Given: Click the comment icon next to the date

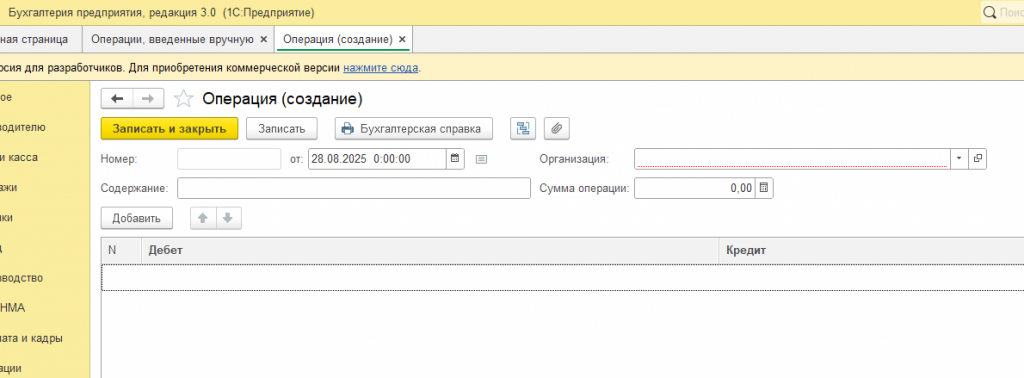Looking at the screenshot, I should 481,159.
